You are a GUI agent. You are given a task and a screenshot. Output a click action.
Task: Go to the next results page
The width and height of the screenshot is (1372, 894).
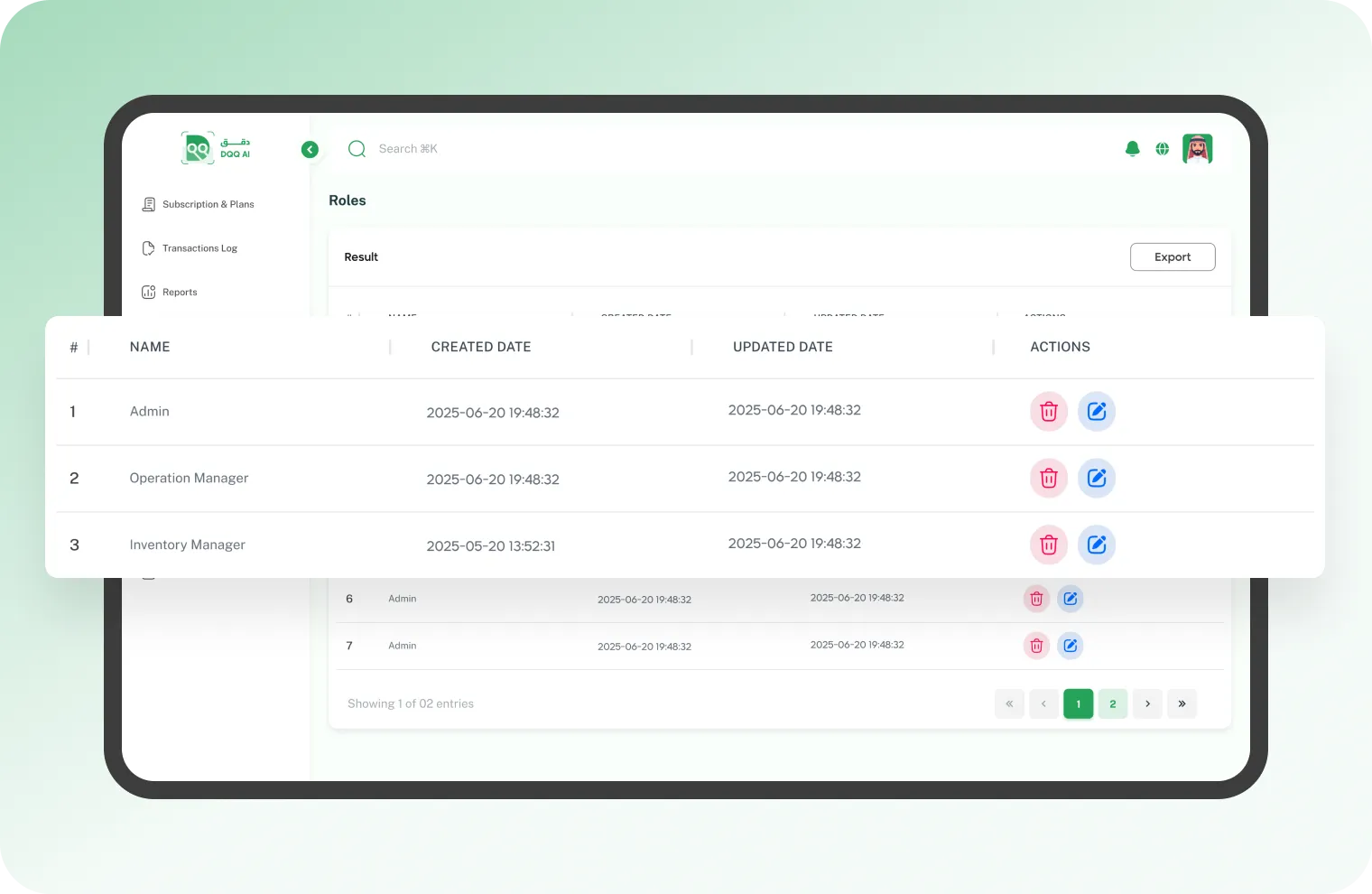coord(1147,703)
